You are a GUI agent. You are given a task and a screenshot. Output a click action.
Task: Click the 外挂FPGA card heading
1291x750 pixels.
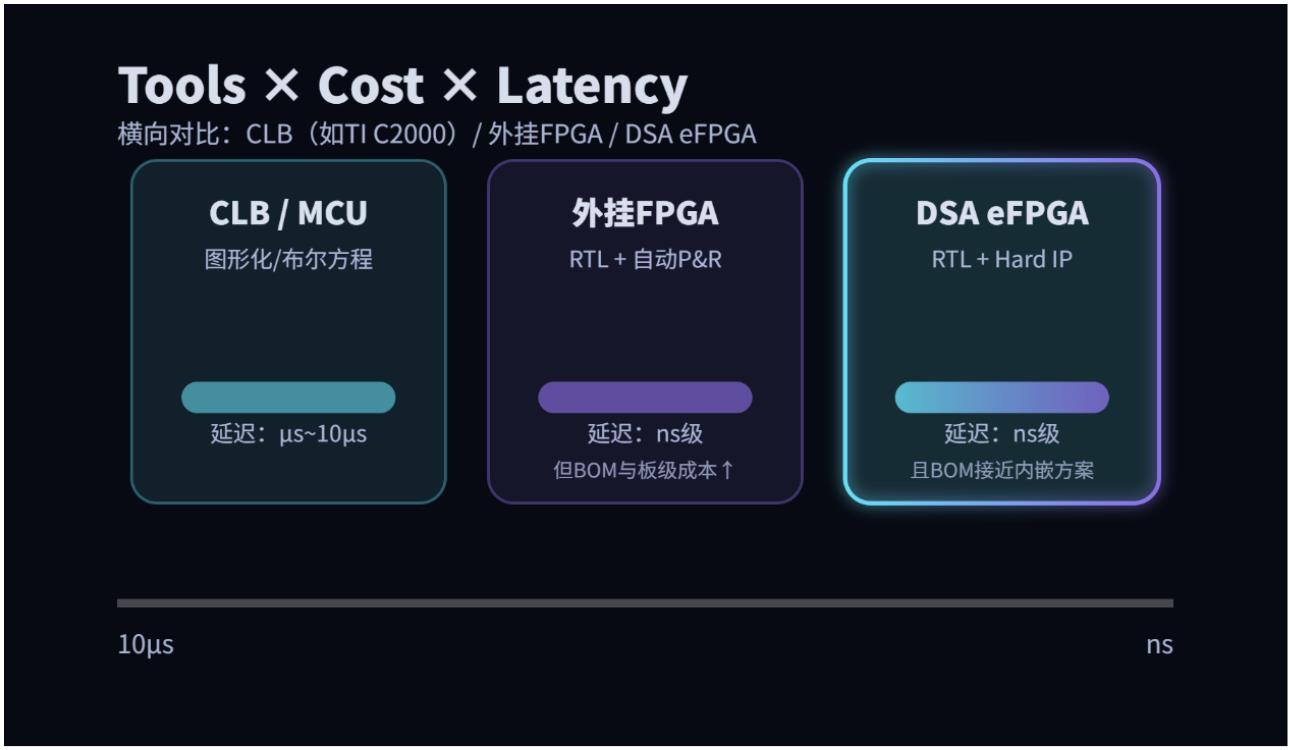point(645,213)
